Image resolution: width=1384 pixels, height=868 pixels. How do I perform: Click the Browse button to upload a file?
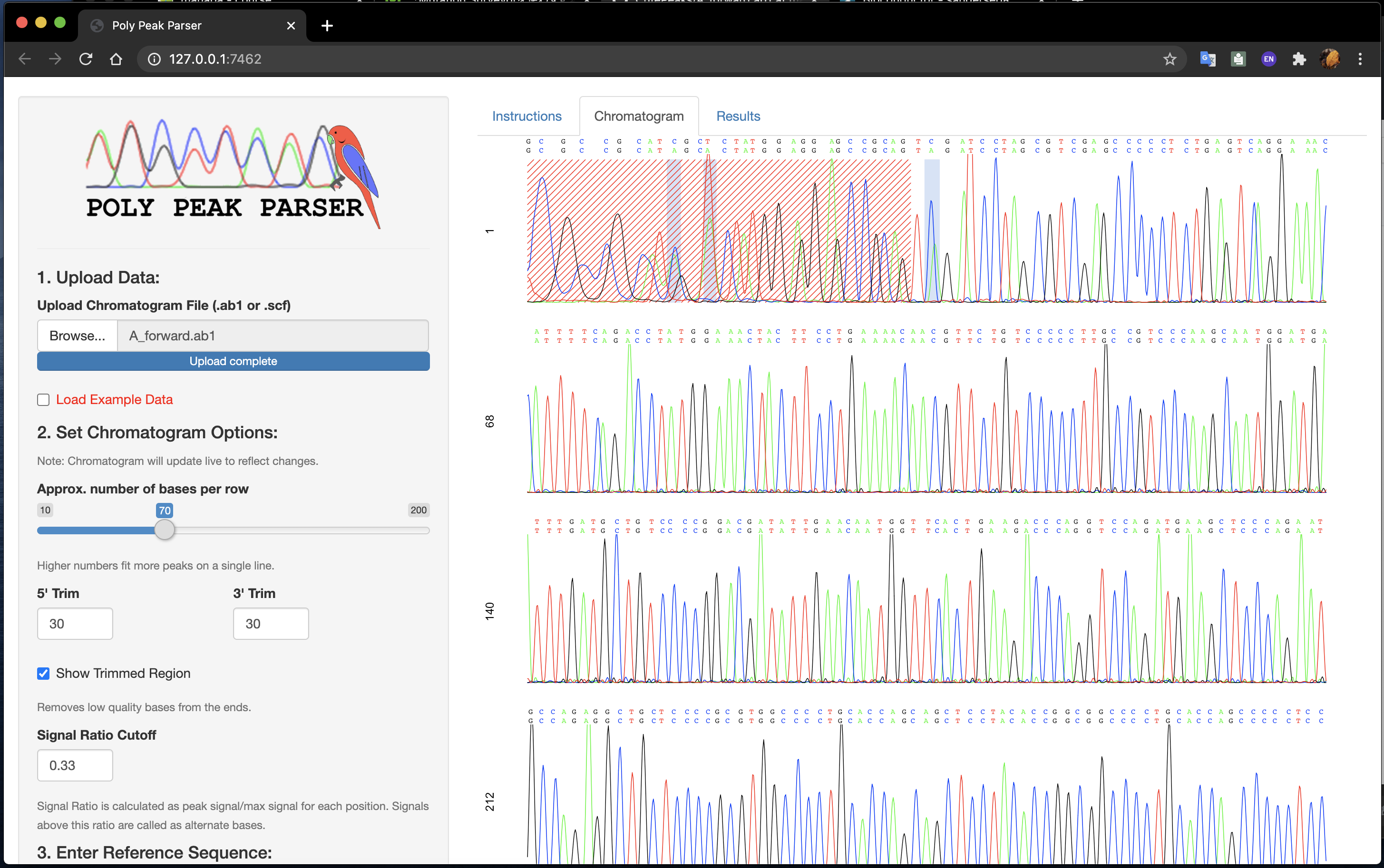pos(77,335)
